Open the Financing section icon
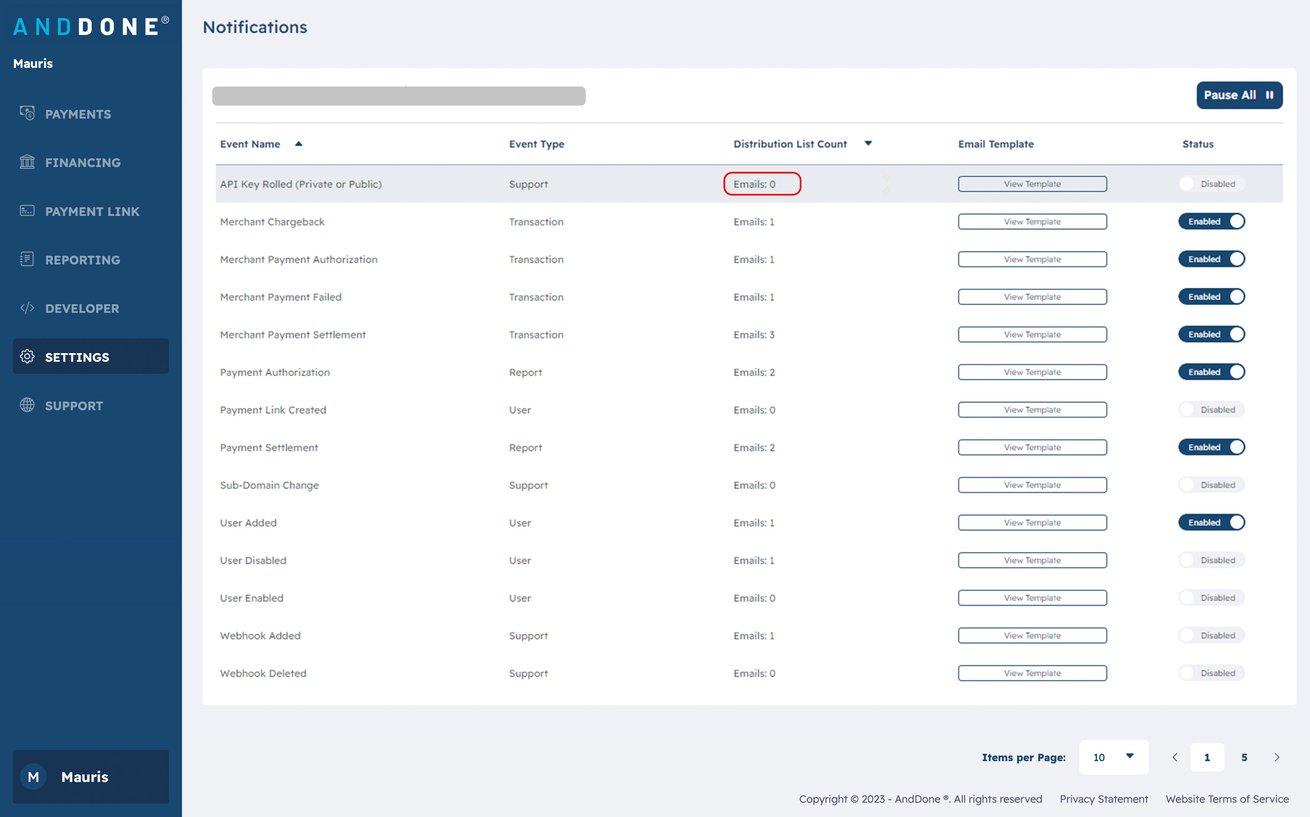The height and width of the screenshot is (817, 1310). tap(25, 162)
